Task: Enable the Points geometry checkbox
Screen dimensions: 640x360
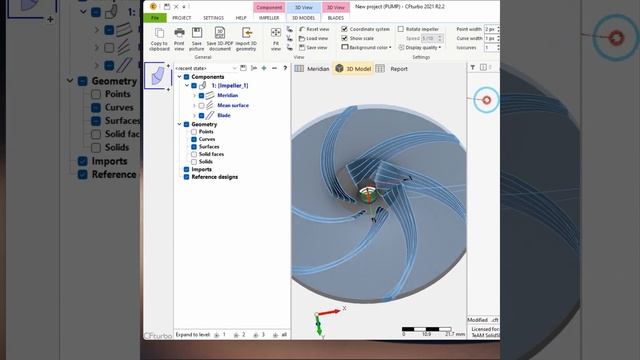Action: point(194,132)
